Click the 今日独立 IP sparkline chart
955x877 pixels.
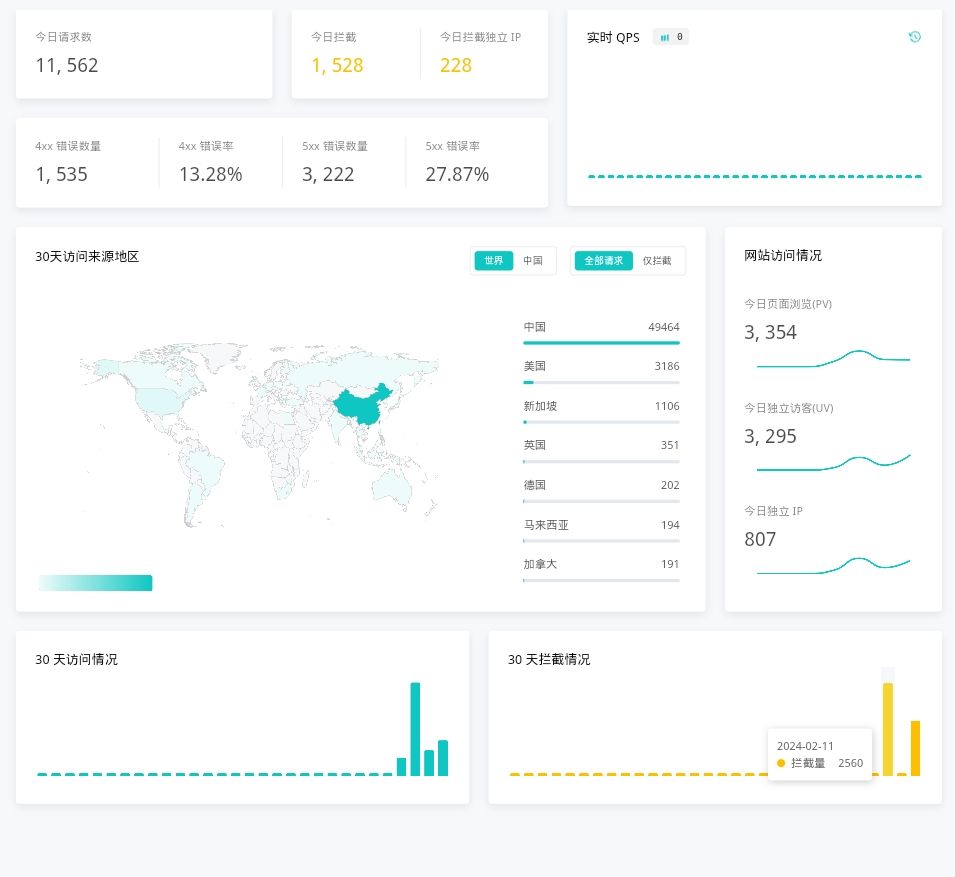[x=833, y=565]
